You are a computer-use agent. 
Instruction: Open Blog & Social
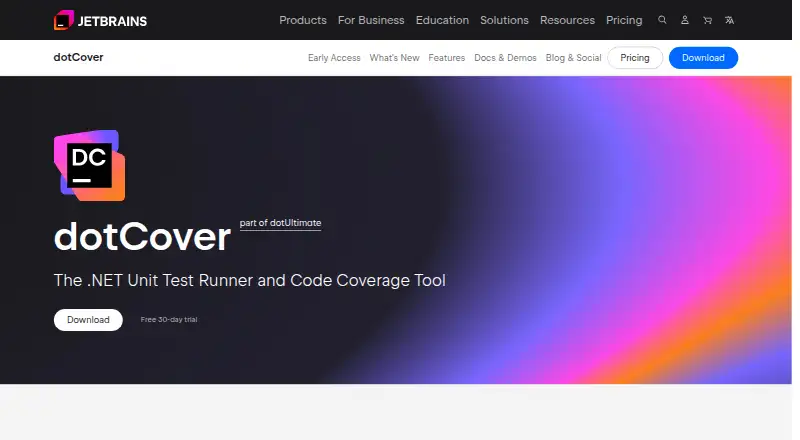[573, 58]
